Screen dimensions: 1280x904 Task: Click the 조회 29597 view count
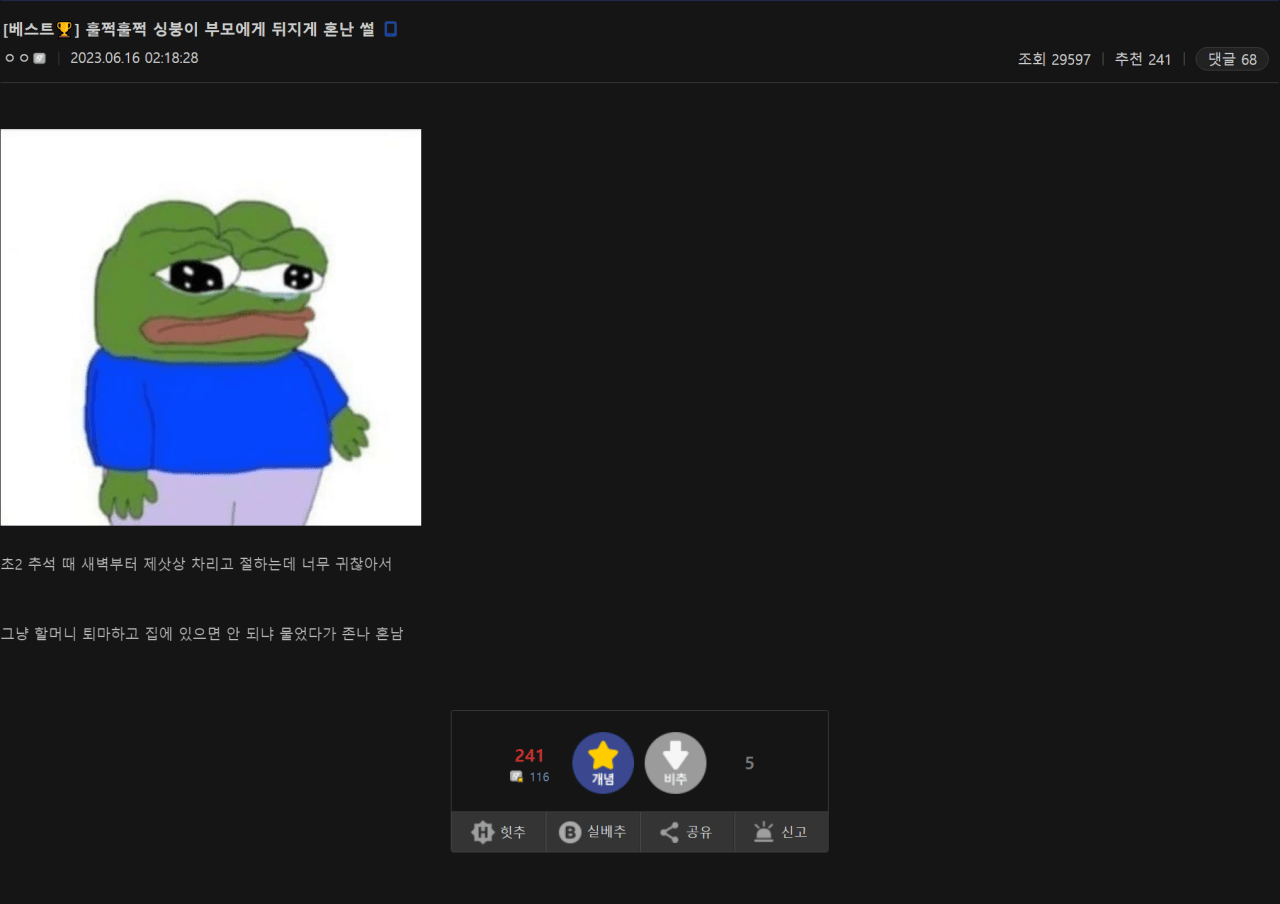click(x=1054, y=59)
